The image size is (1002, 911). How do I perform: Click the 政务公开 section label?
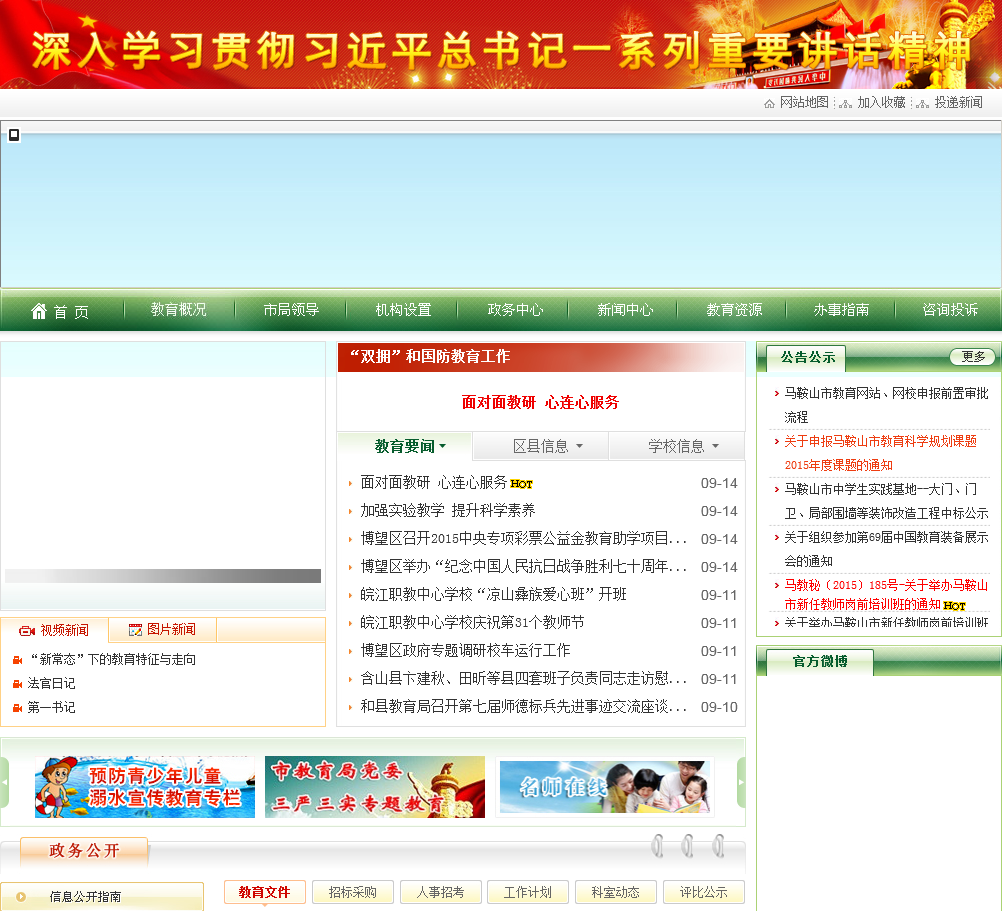[84, 851]
